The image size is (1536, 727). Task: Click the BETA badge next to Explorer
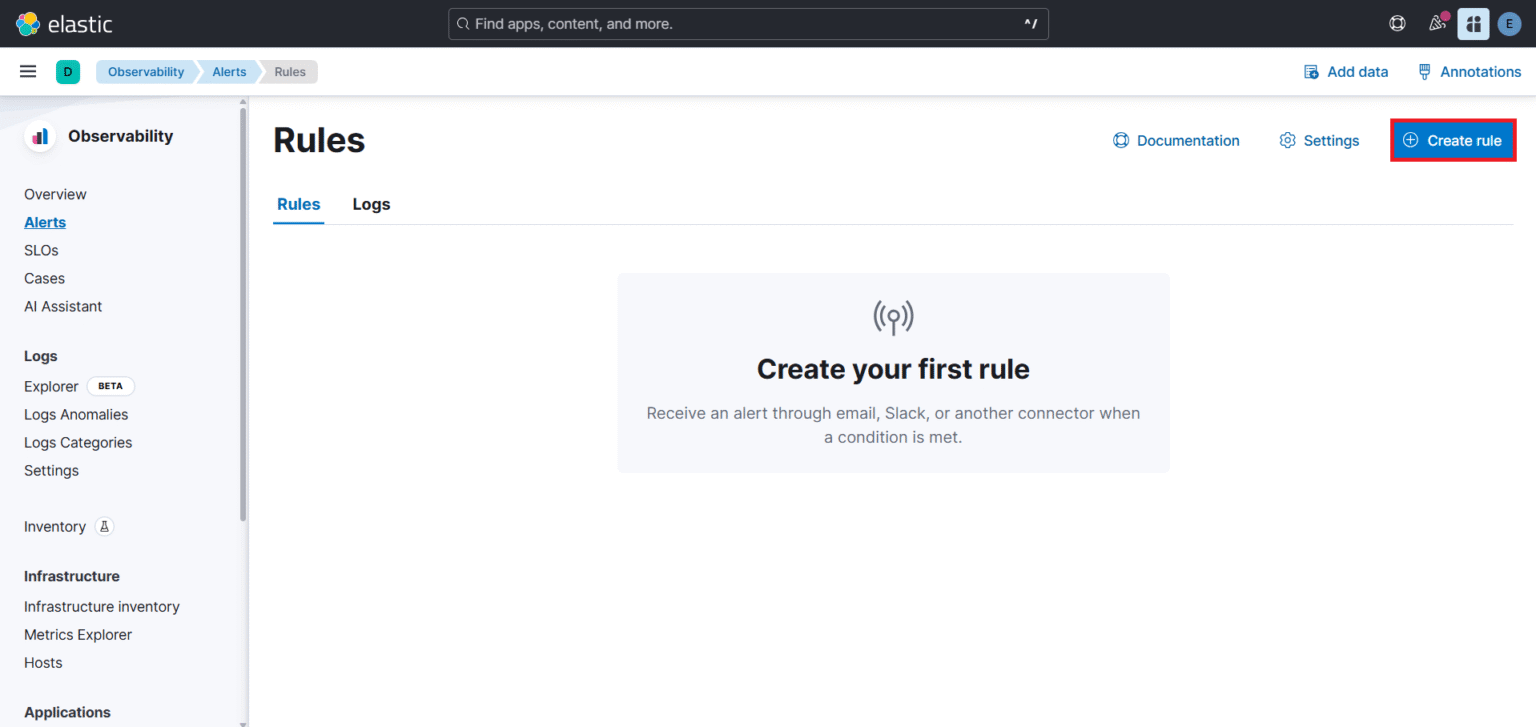[110, 386]
